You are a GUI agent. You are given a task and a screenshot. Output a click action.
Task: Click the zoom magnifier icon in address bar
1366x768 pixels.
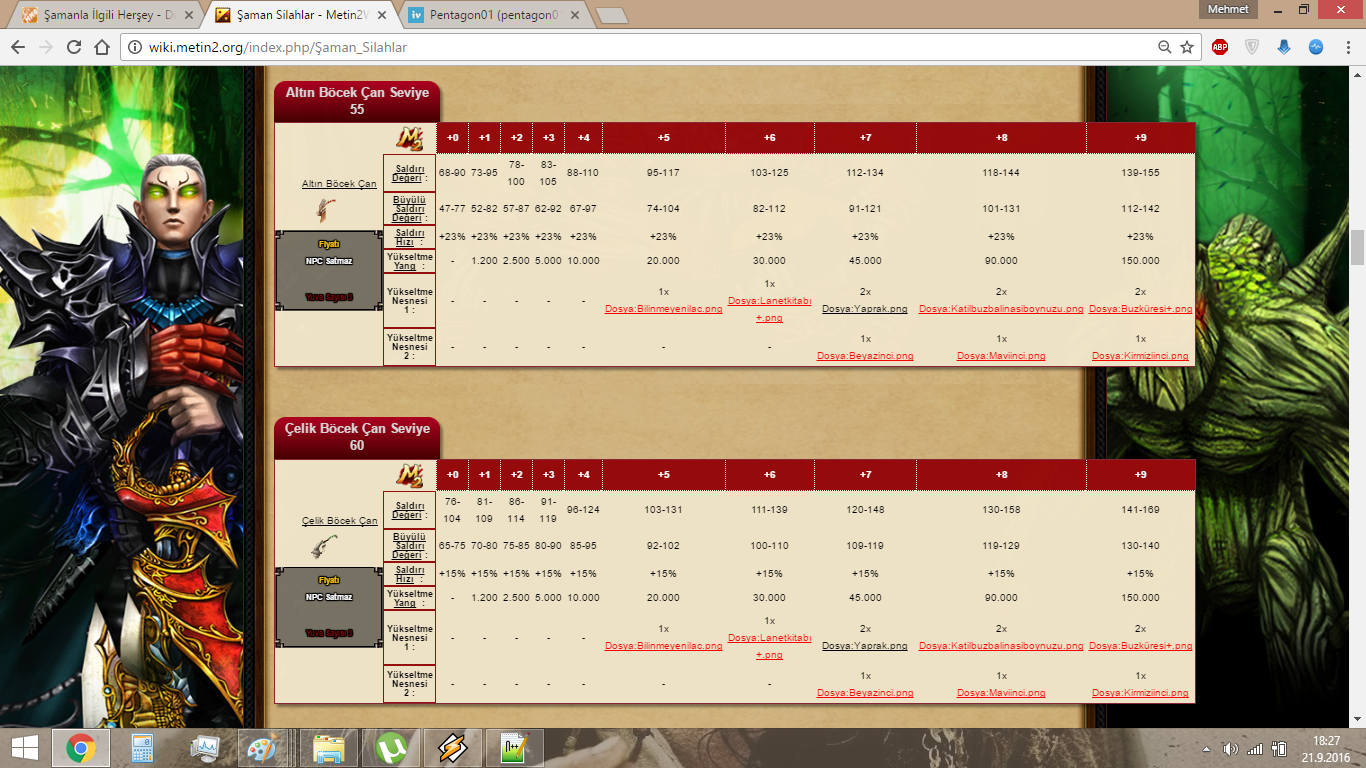[x=1164, y=47]
